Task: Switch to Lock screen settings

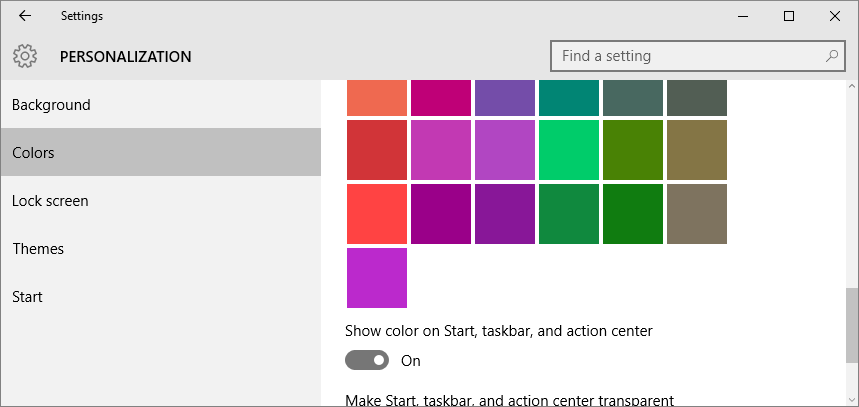Action: coord(50,201)
